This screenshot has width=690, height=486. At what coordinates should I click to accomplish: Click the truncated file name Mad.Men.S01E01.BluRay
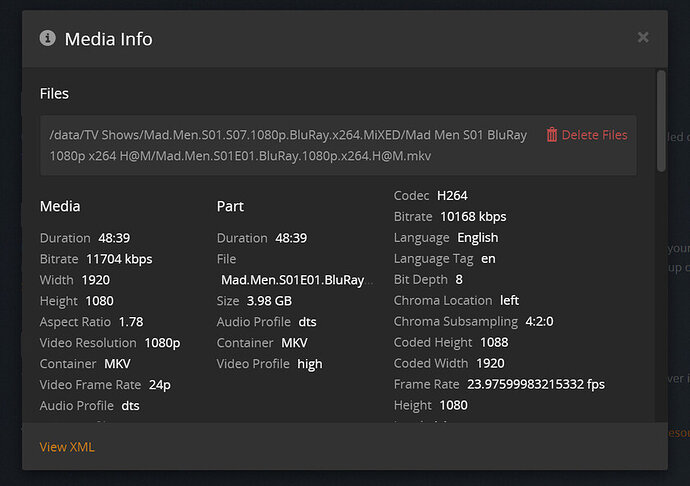pos(297,280)
